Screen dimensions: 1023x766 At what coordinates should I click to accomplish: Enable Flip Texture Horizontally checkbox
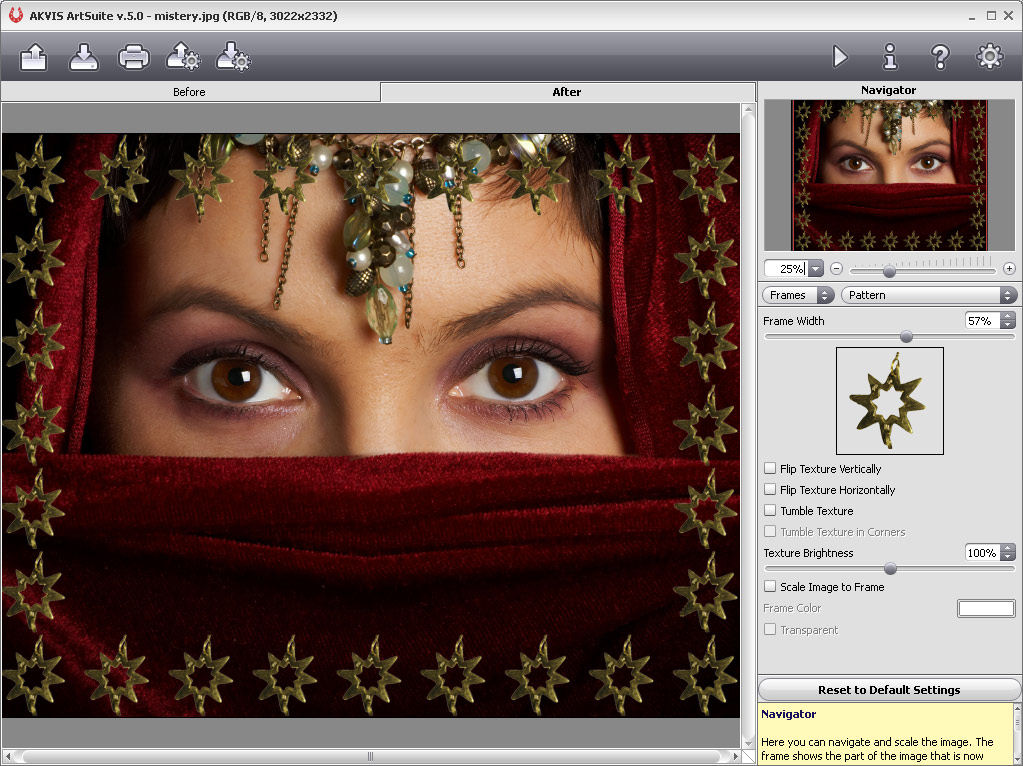(x=770, y=489)
